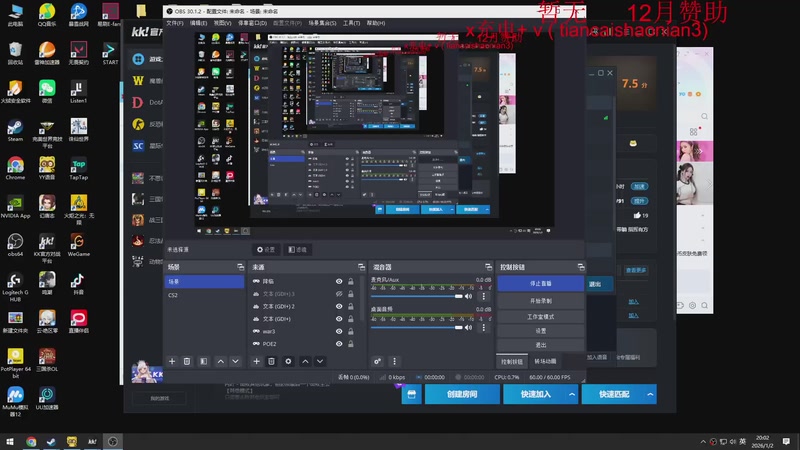Screen dimensions: 800x450
Task: Open three-dot options for 桌面音频 channel
Action: [484, 328]
